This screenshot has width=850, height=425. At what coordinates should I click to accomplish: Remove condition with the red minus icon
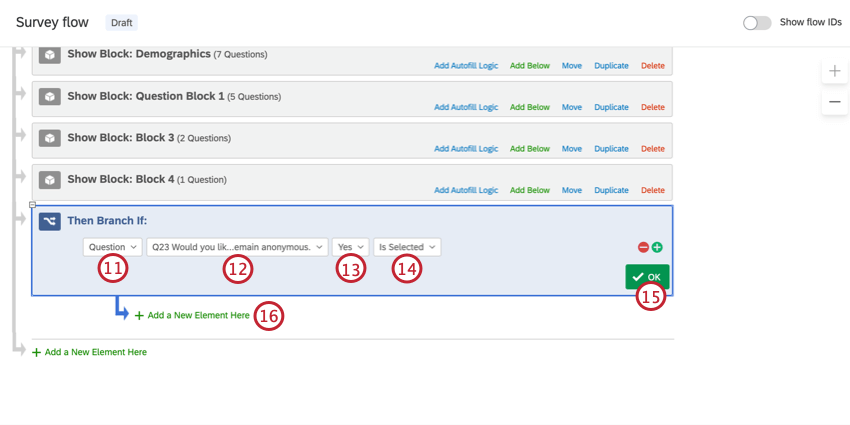pos(643,247)
